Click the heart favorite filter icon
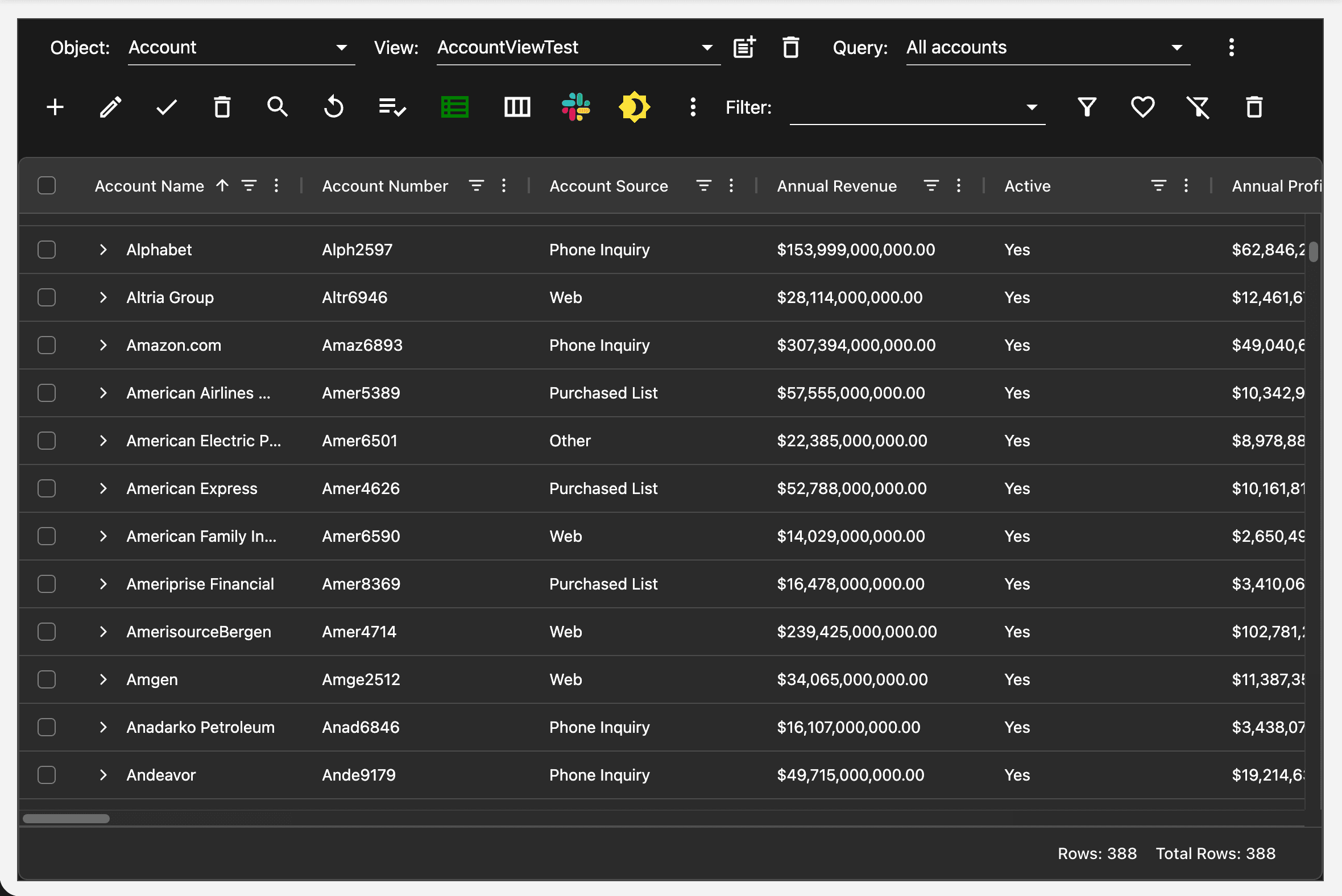The height and width of the screenshot is (896, 1342). click(x=1142, y=107)
